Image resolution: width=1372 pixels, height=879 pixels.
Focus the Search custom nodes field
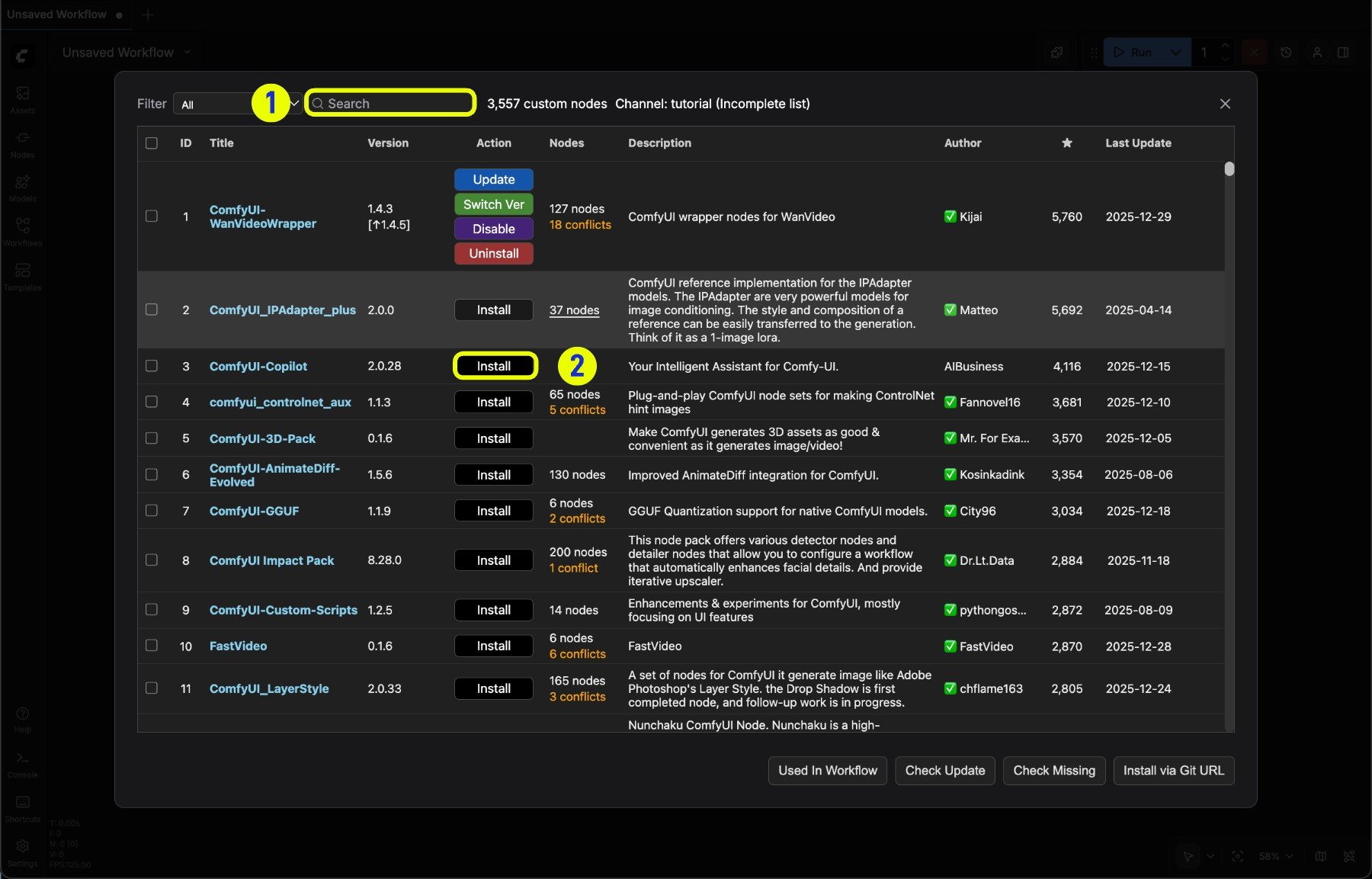390,104
